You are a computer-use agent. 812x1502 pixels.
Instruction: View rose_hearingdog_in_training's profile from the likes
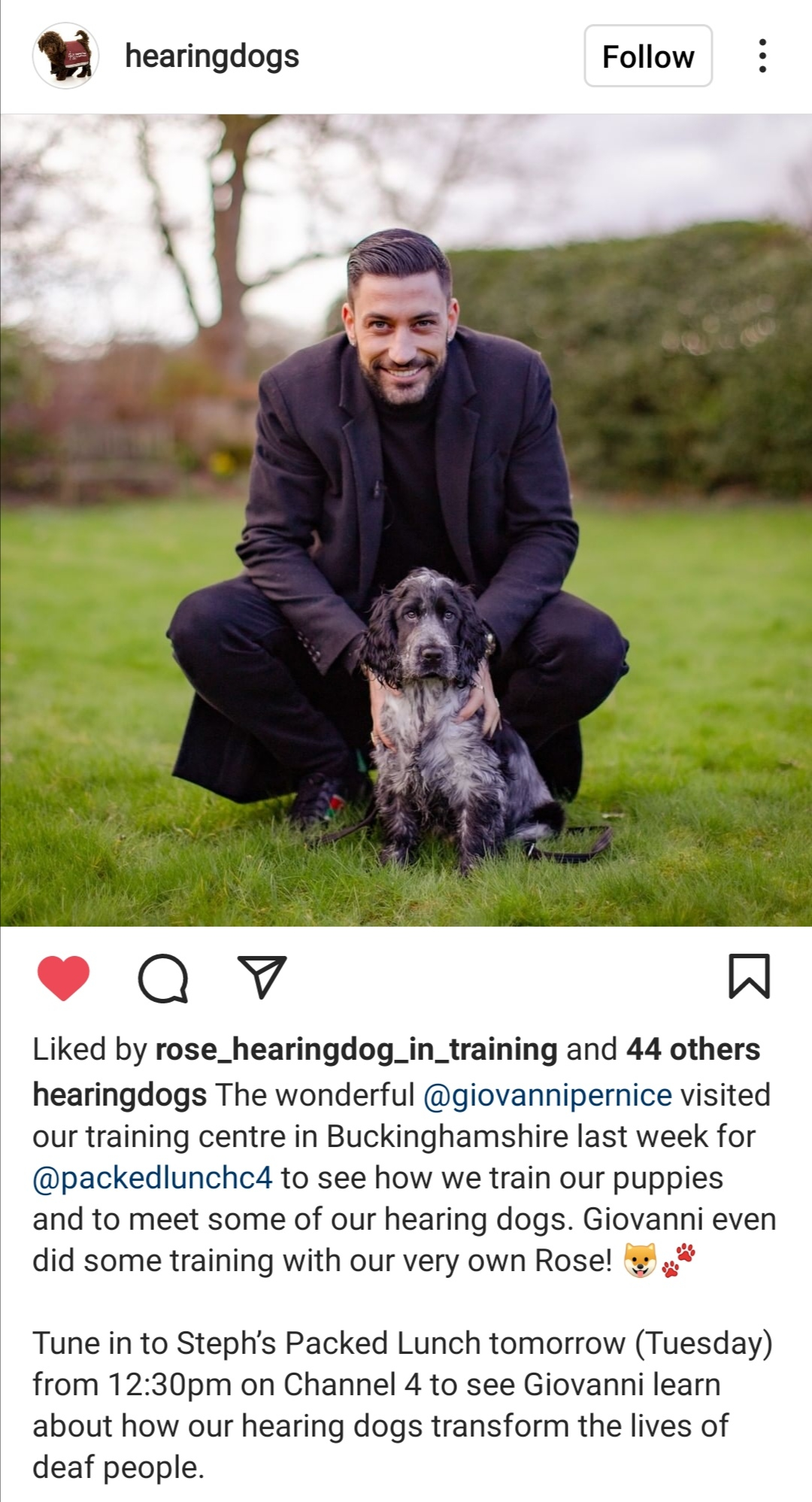coord(356,1049)
